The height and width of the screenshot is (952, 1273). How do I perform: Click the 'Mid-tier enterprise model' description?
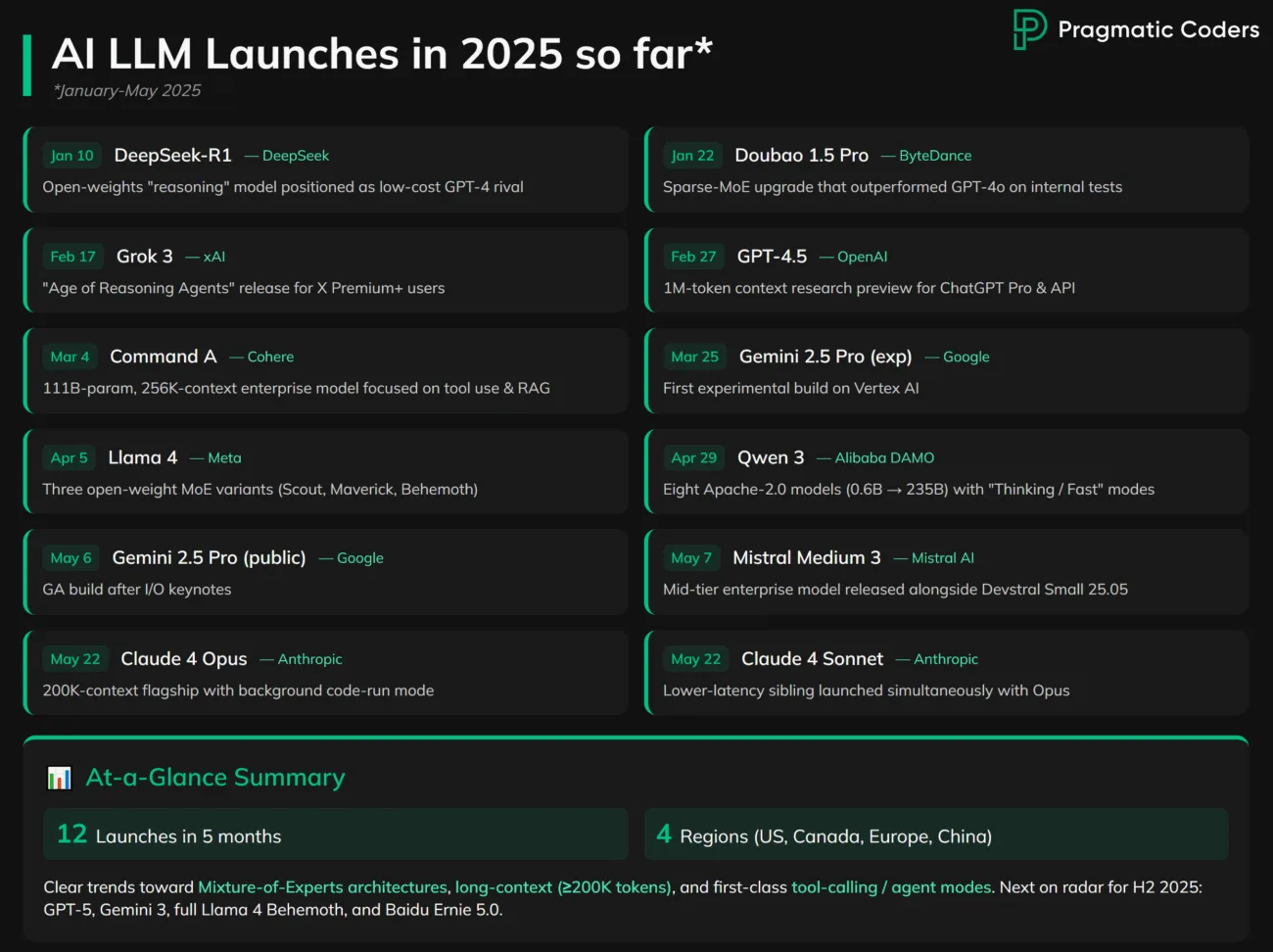[x=895, y=589]
